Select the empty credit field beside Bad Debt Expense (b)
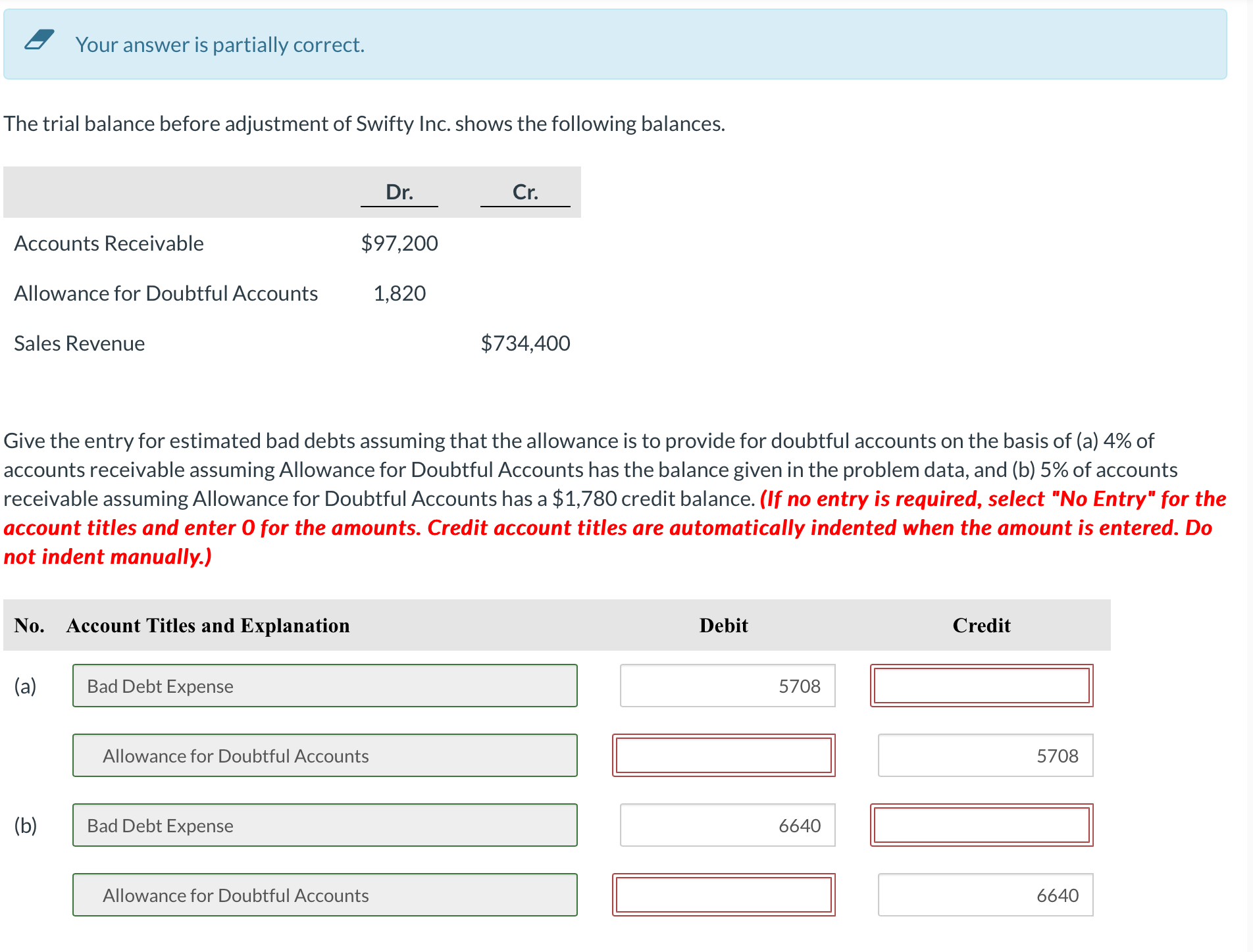The height and width of the screenshot is (952, 1253). tap(981, 825)
